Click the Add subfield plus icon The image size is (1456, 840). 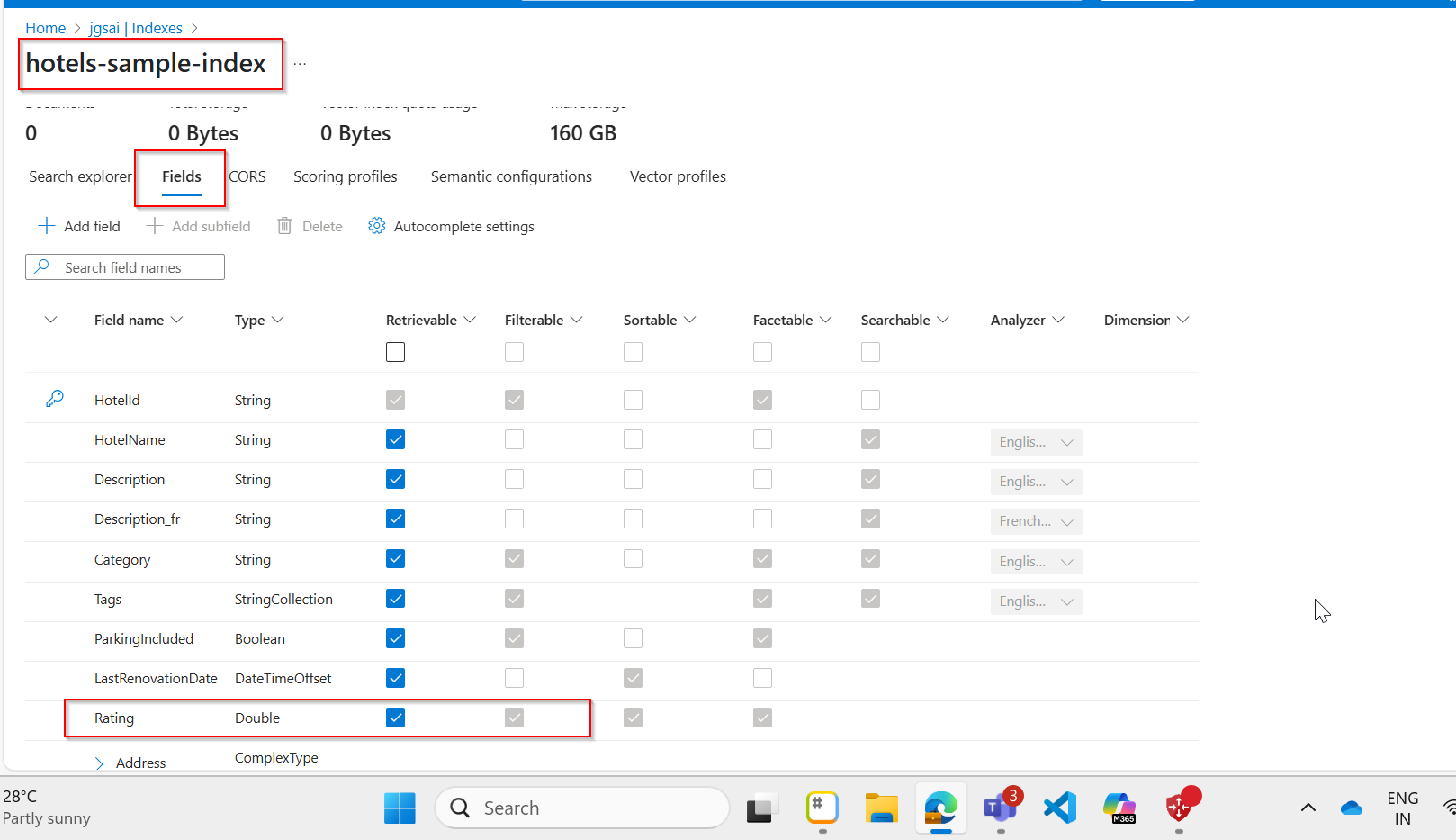coord(155,226)
